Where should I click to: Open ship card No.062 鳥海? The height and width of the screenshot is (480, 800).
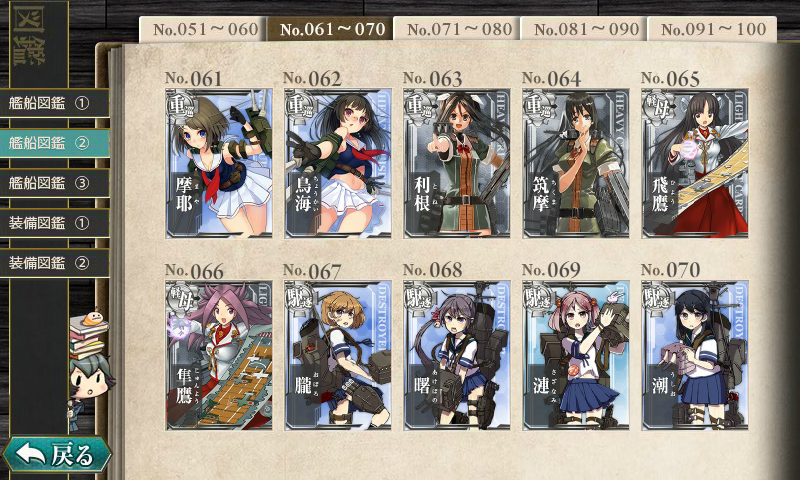338,163
